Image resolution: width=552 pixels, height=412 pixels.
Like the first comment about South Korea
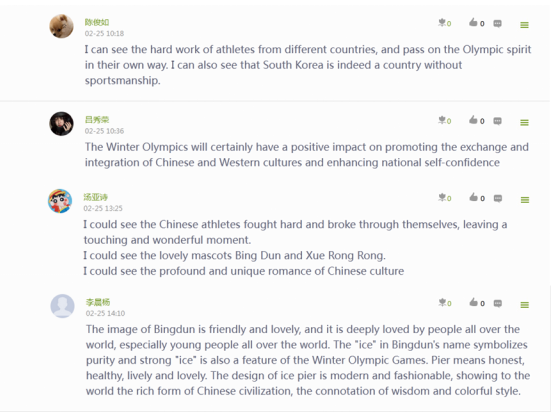pos(473,23)
